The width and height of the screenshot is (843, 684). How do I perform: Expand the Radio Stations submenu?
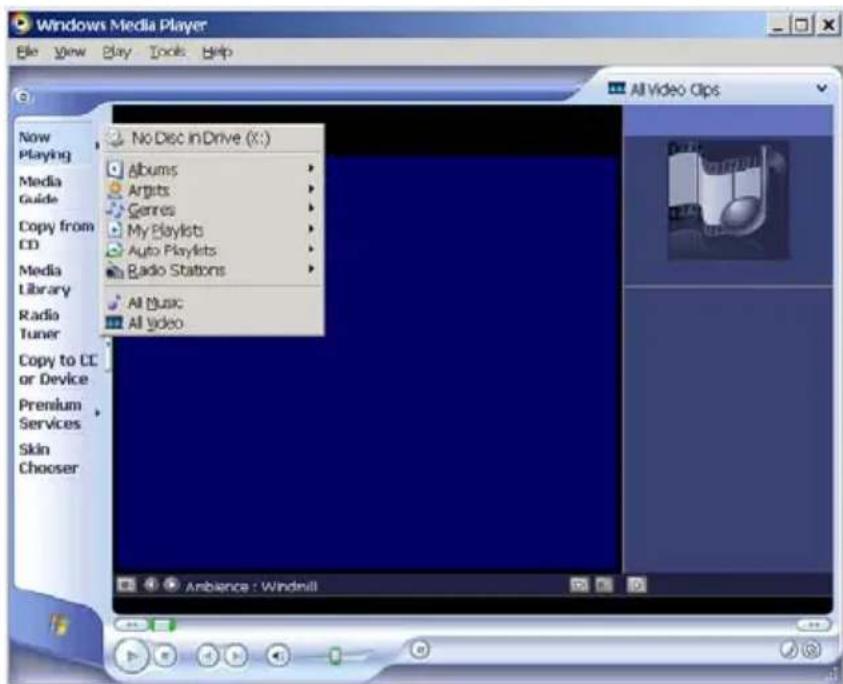213,270
